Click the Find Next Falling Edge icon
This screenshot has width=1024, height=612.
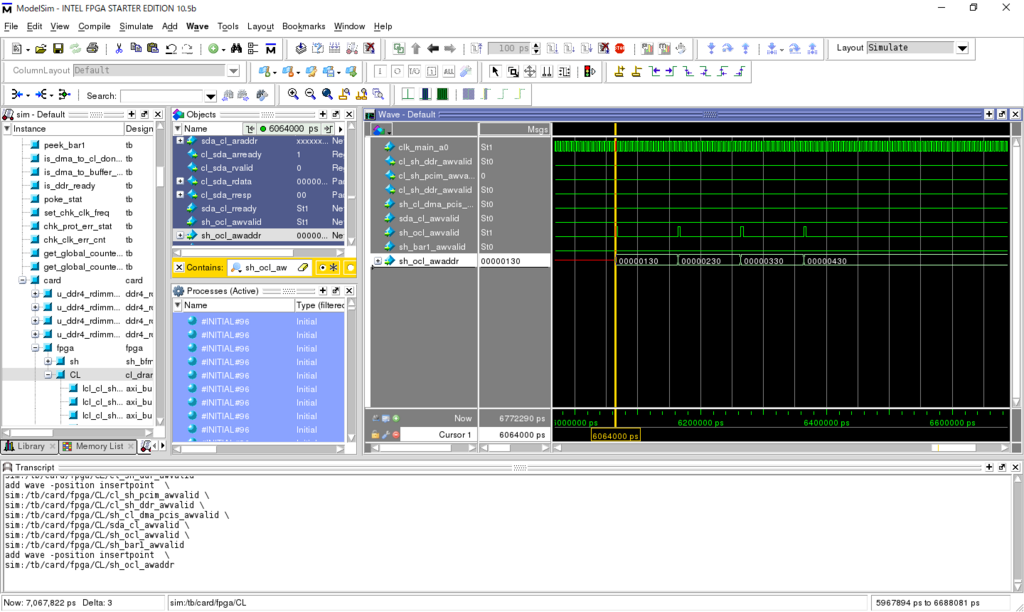pos(705,71)
